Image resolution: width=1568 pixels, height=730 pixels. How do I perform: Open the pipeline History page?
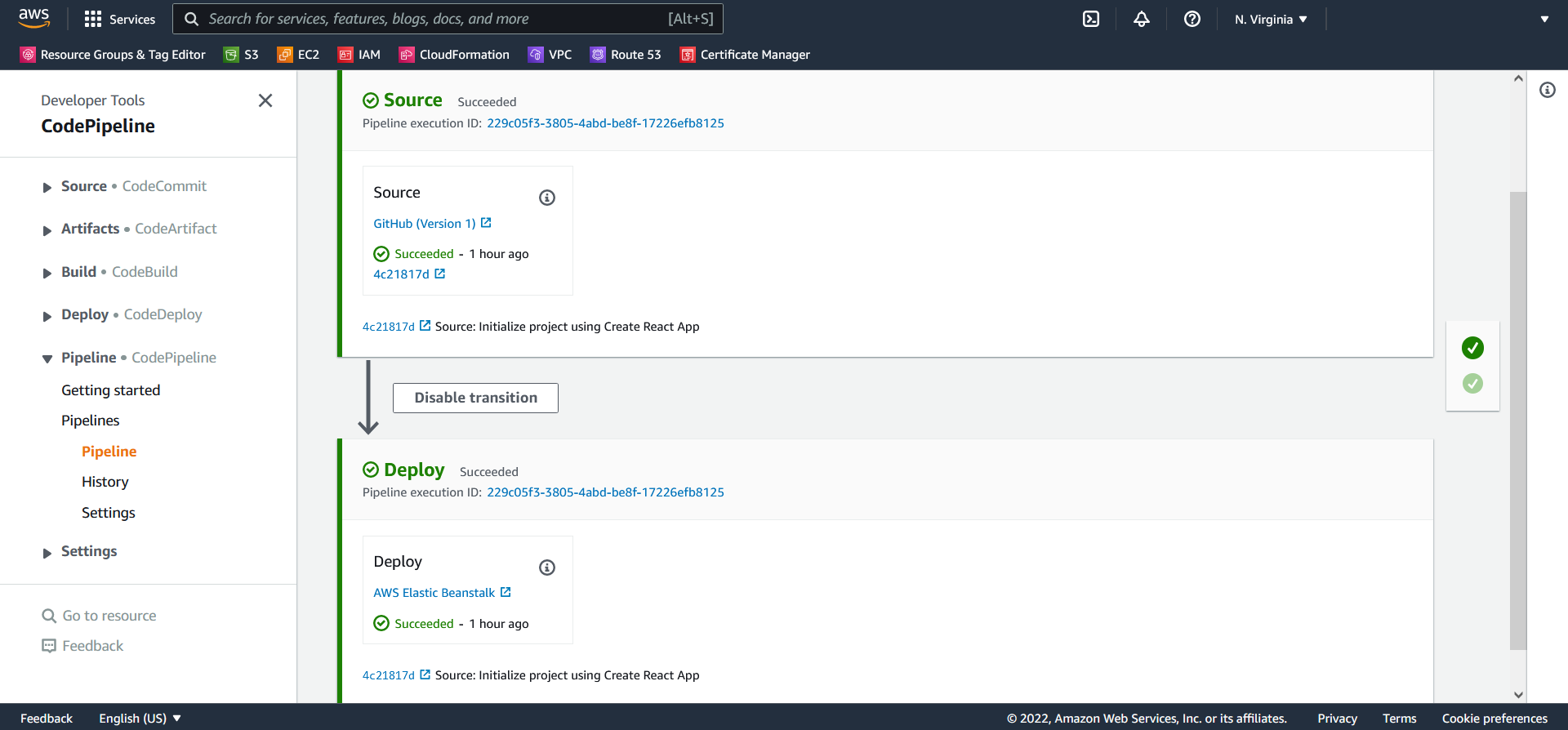105,482
